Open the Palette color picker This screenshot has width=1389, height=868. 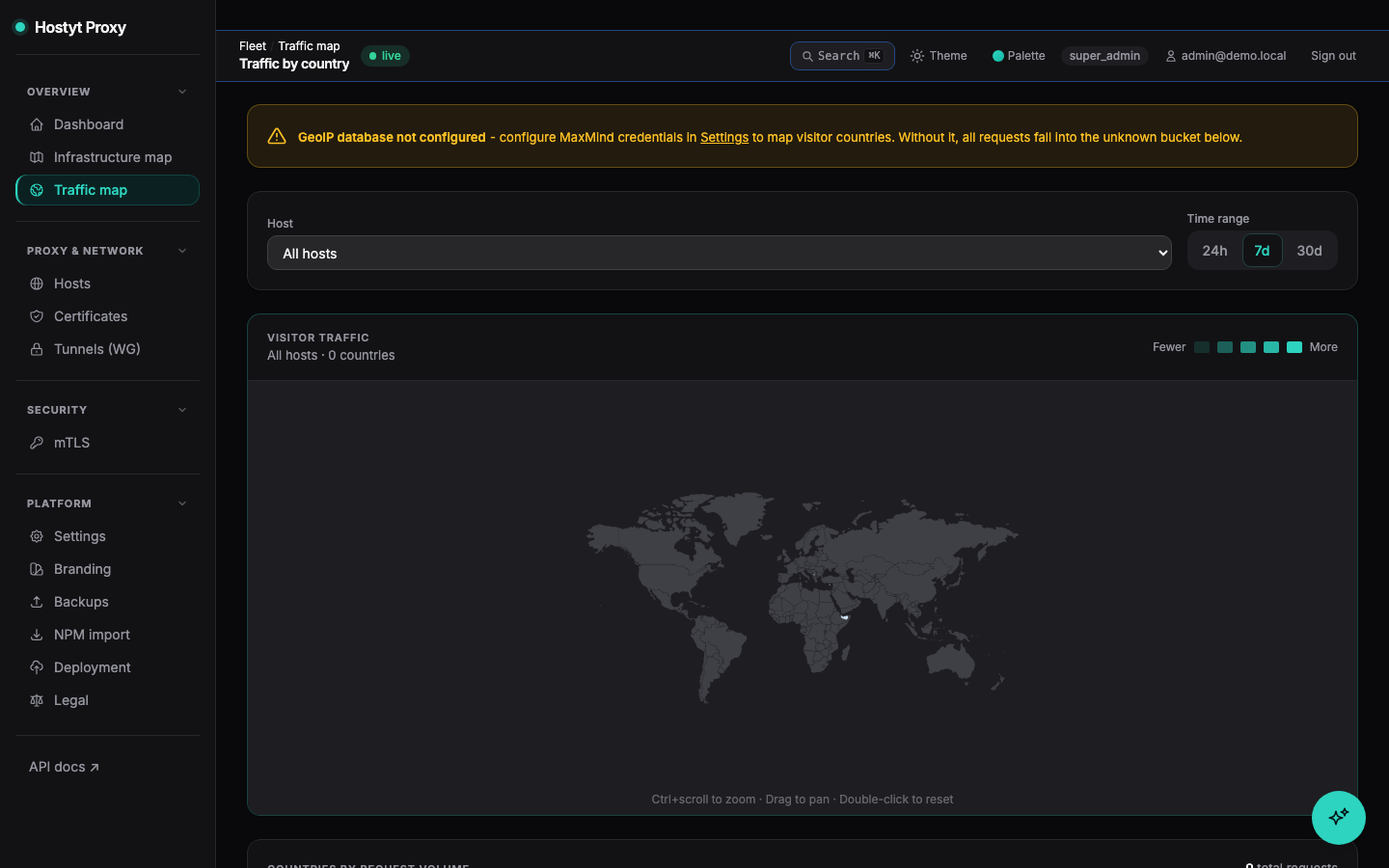point(1019,56)
